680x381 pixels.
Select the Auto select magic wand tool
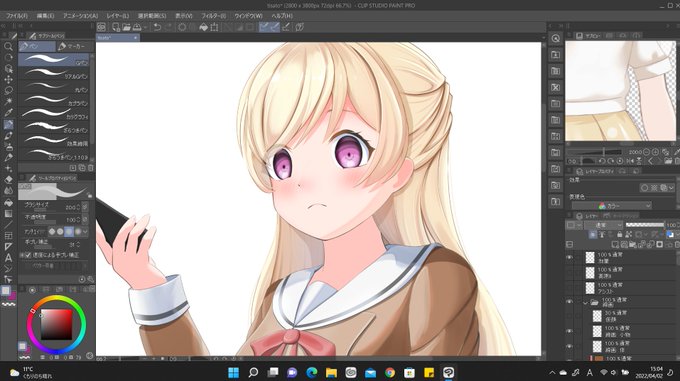point(8,101)
